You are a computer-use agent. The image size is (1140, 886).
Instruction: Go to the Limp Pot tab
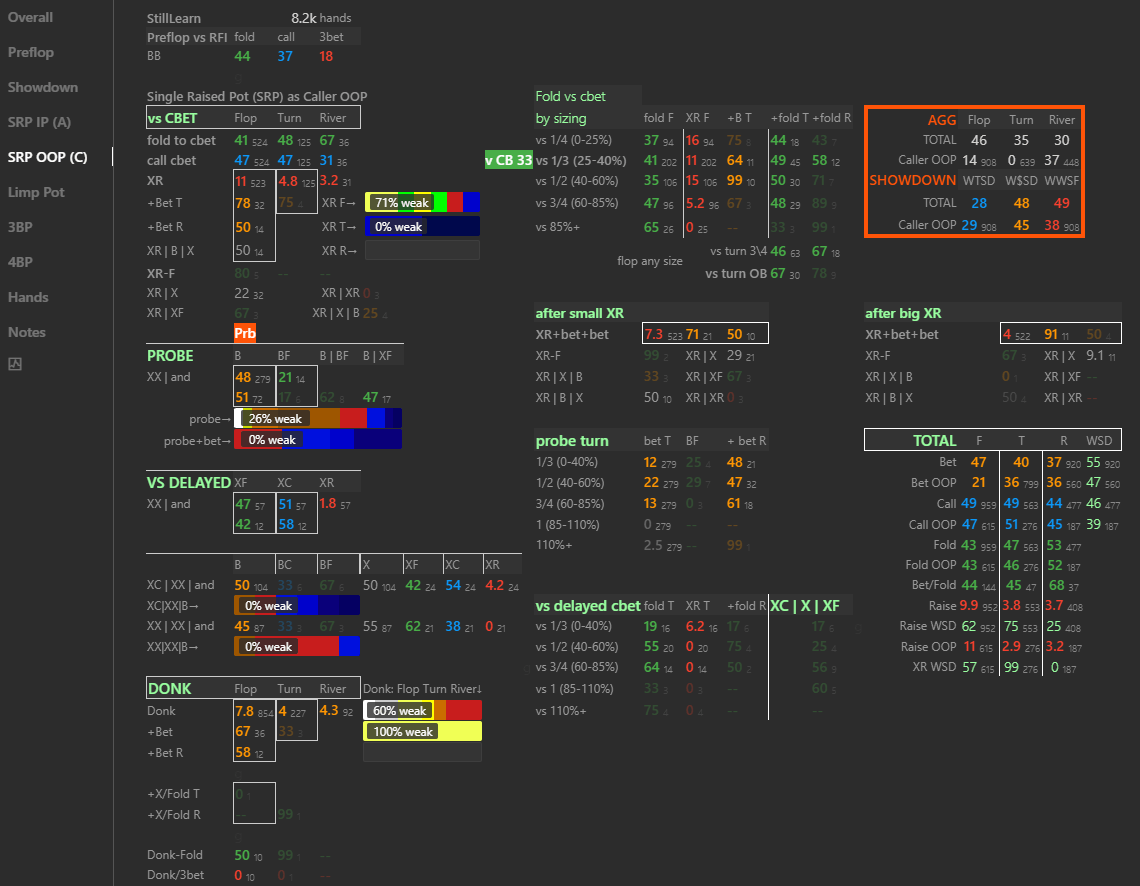36,192
